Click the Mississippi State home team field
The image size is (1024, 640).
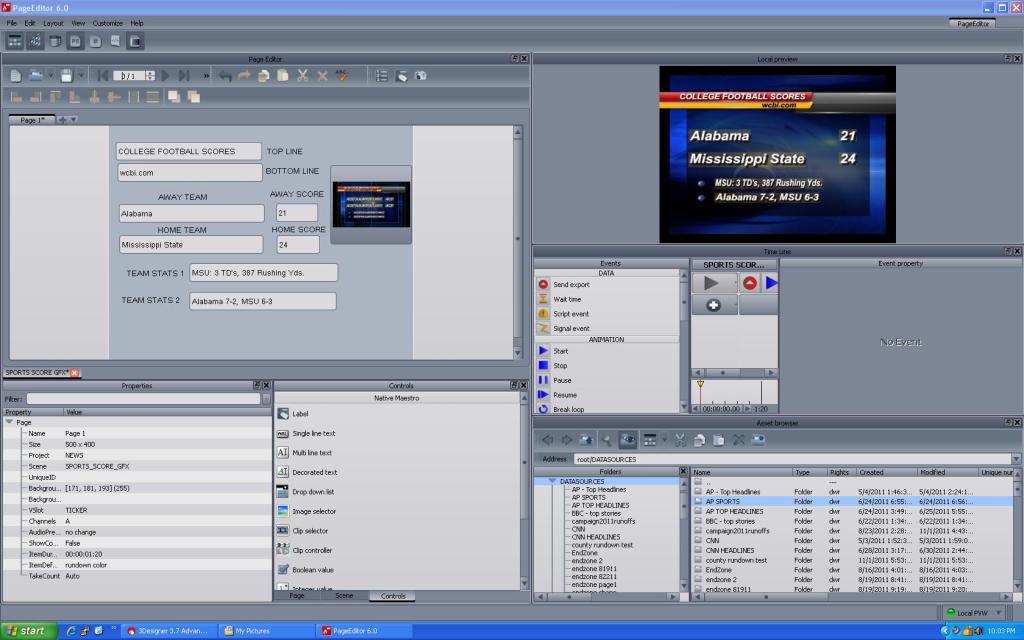(x=192, y=244)
